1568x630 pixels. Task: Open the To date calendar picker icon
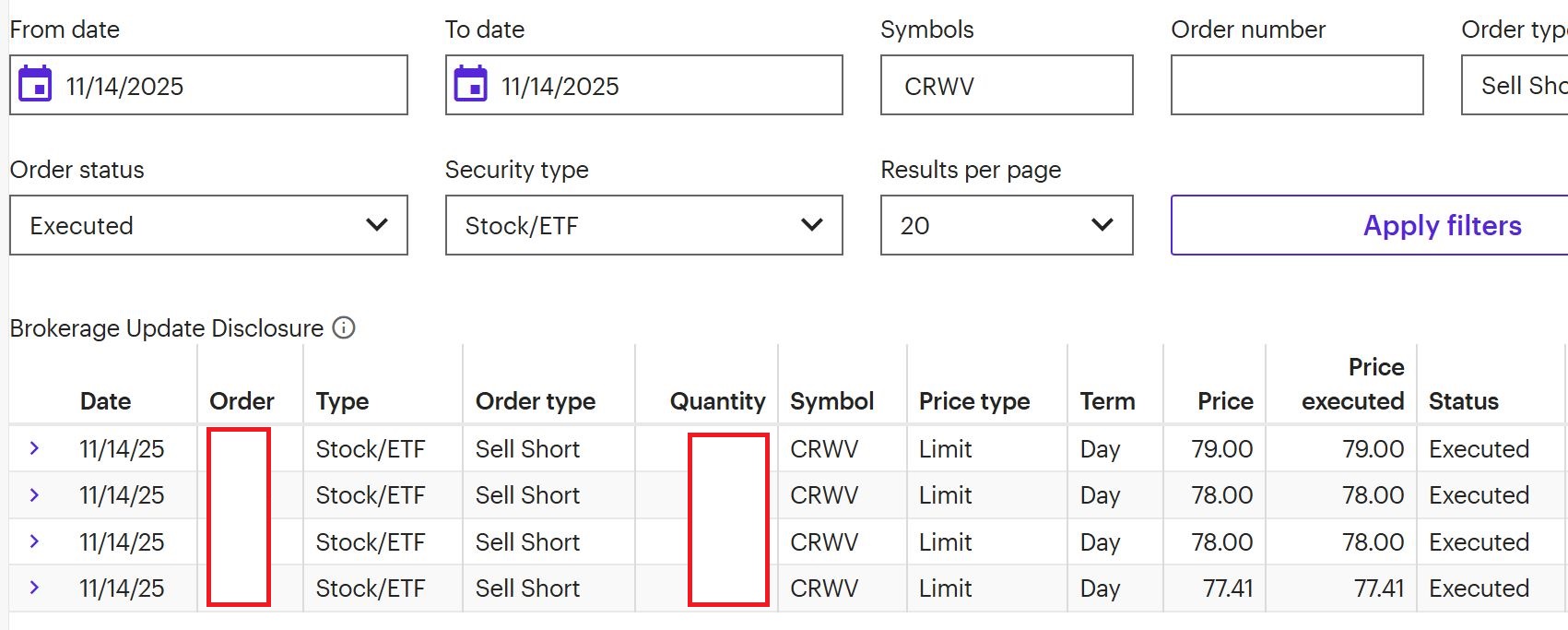(471, 84)
